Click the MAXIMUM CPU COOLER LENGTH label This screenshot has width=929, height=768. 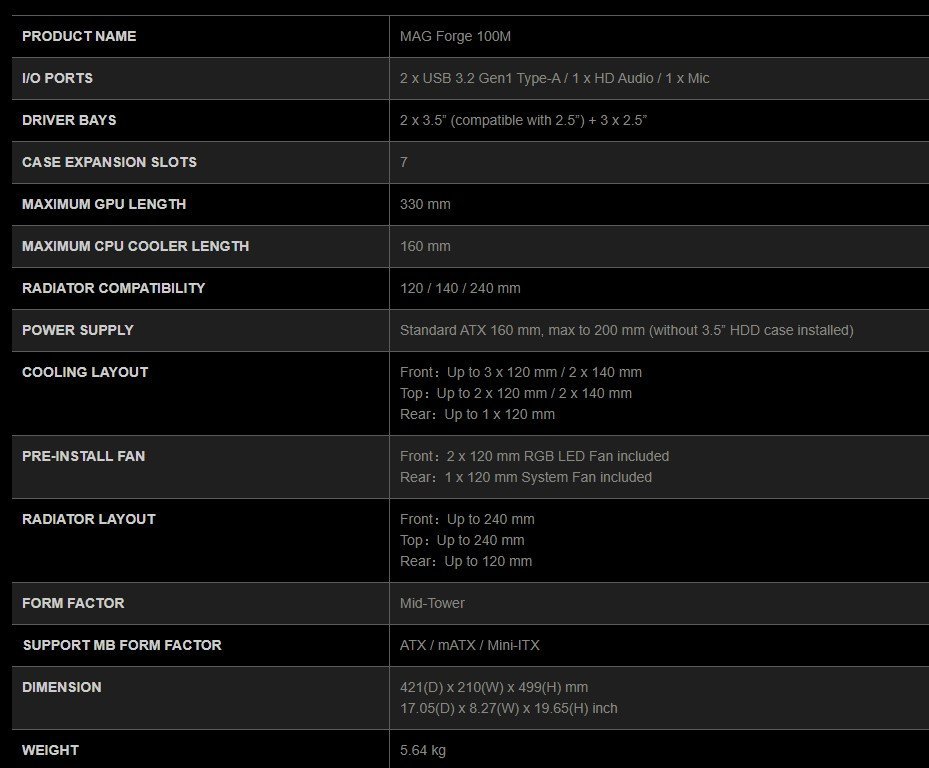click(x=135, y=246)
